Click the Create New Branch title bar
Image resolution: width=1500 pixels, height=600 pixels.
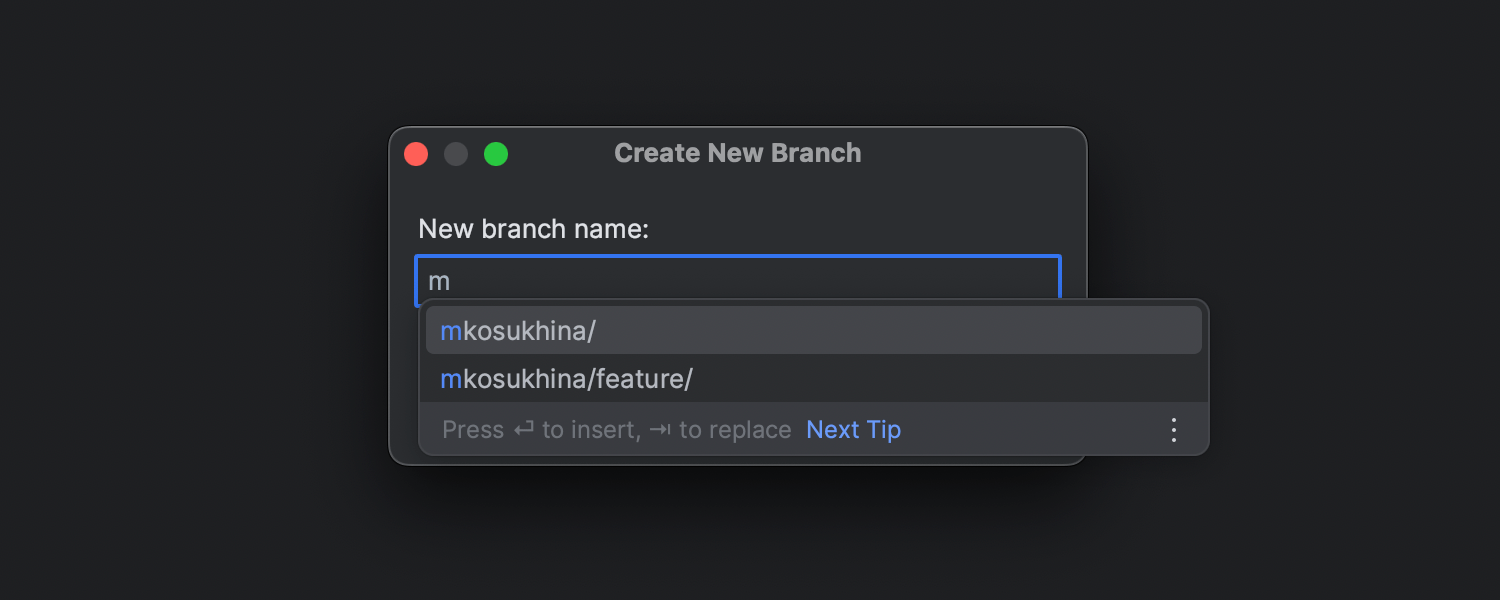click(737, 152)
